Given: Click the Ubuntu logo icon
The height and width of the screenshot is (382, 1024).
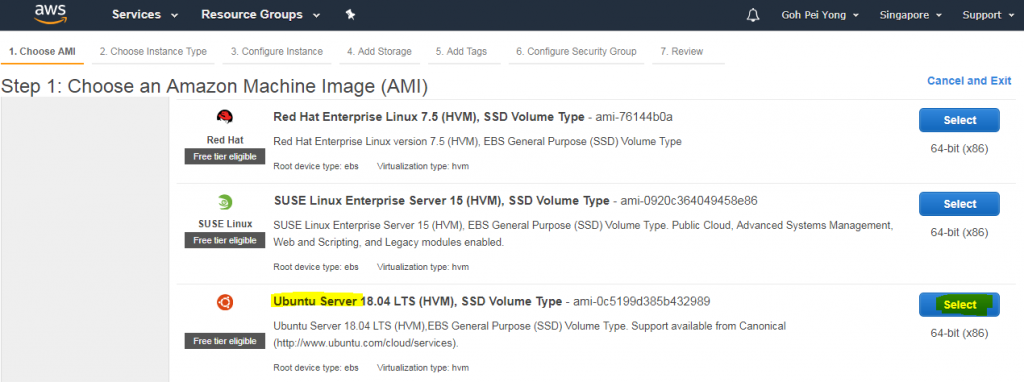Looking at the screenshot, I should point(225,302).
